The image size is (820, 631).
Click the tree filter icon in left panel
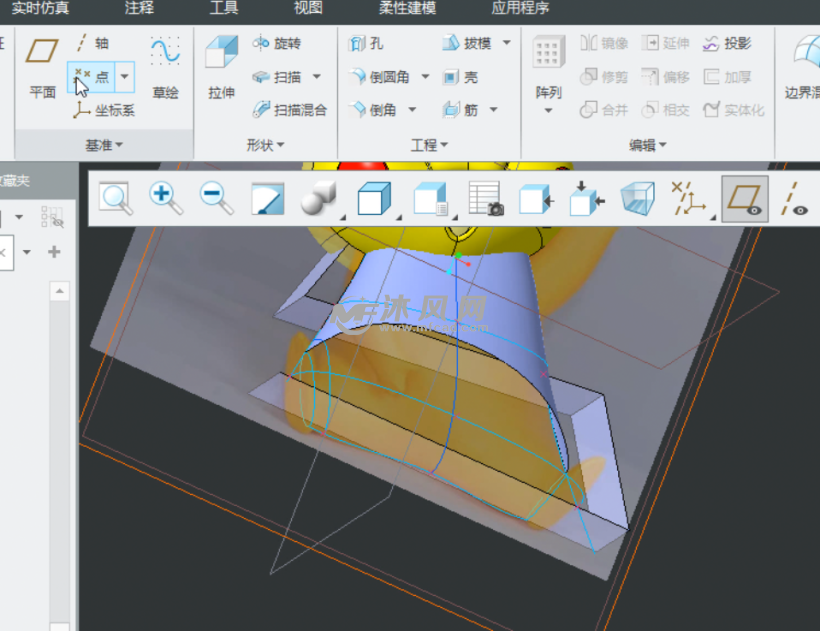(x=52, y=217)
